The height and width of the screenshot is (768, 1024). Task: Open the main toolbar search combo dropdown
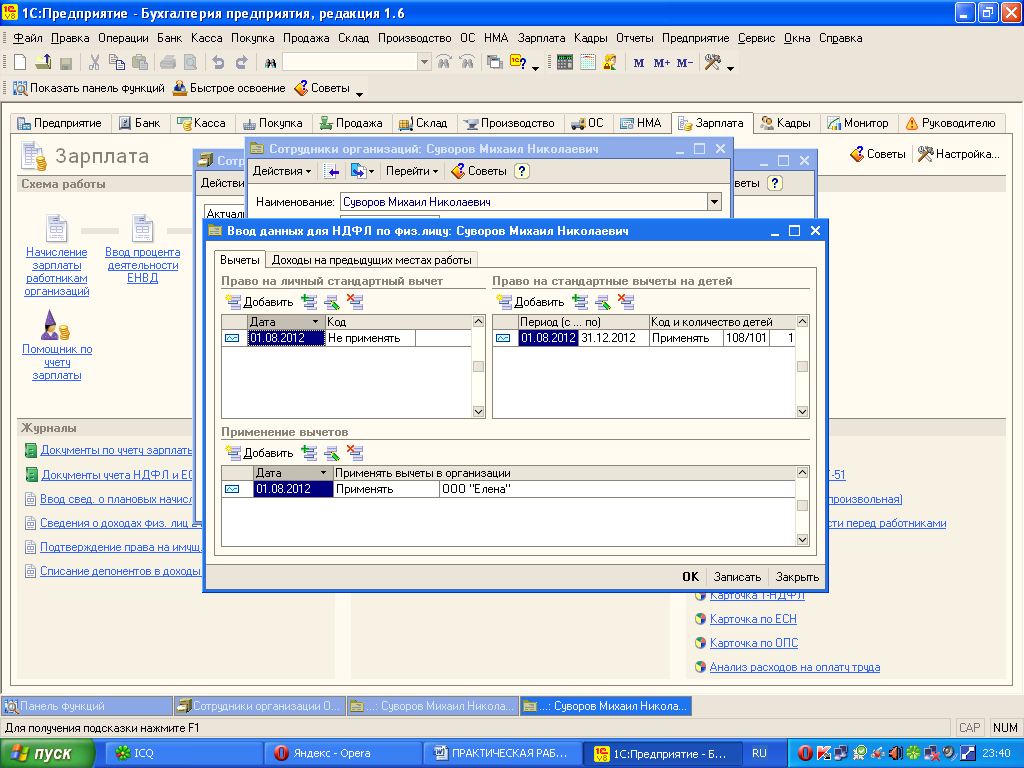click(424, 63)
